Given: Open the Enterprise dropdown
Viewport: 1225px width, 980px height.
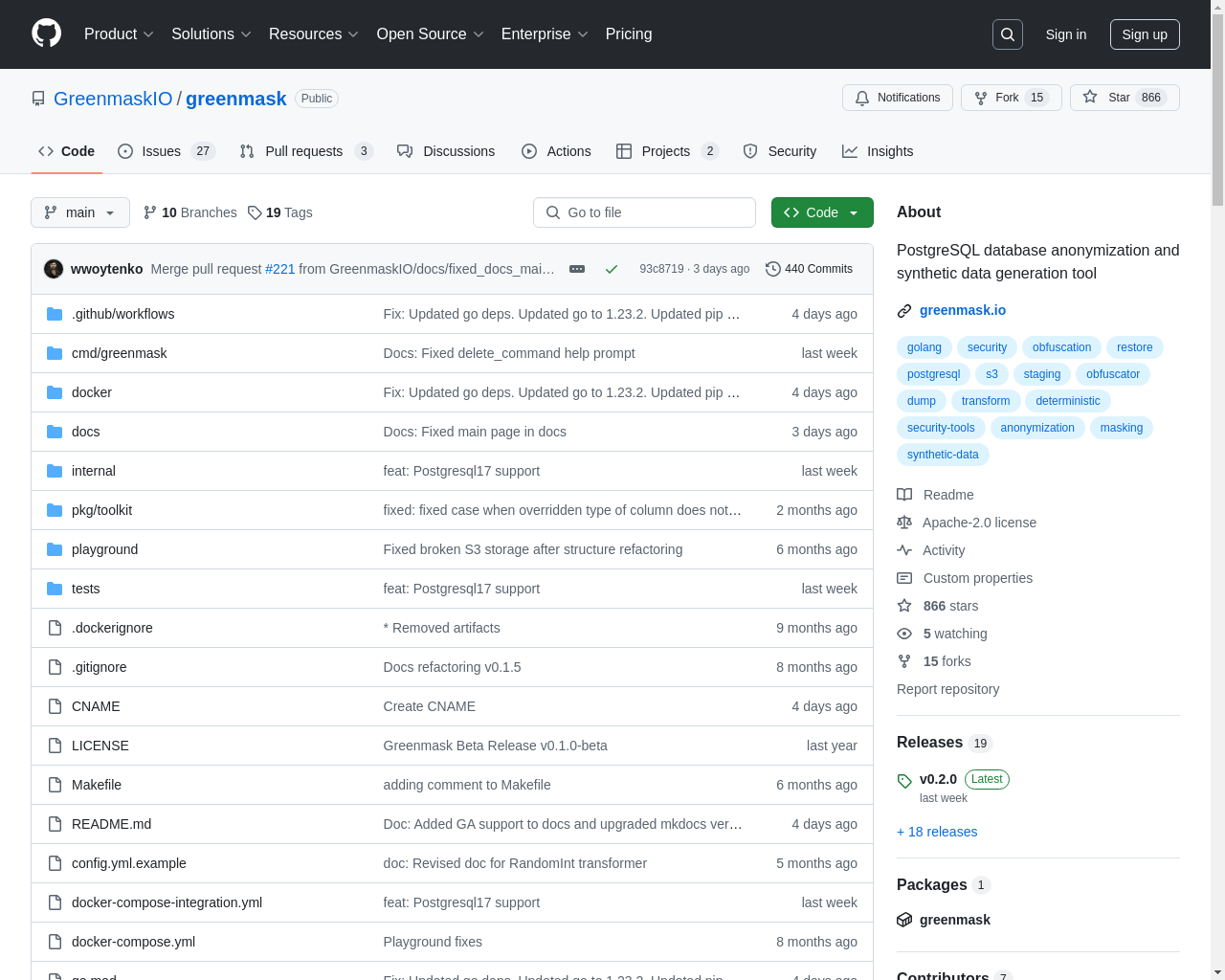Looking at the screenshot, I should click(545, 34).
